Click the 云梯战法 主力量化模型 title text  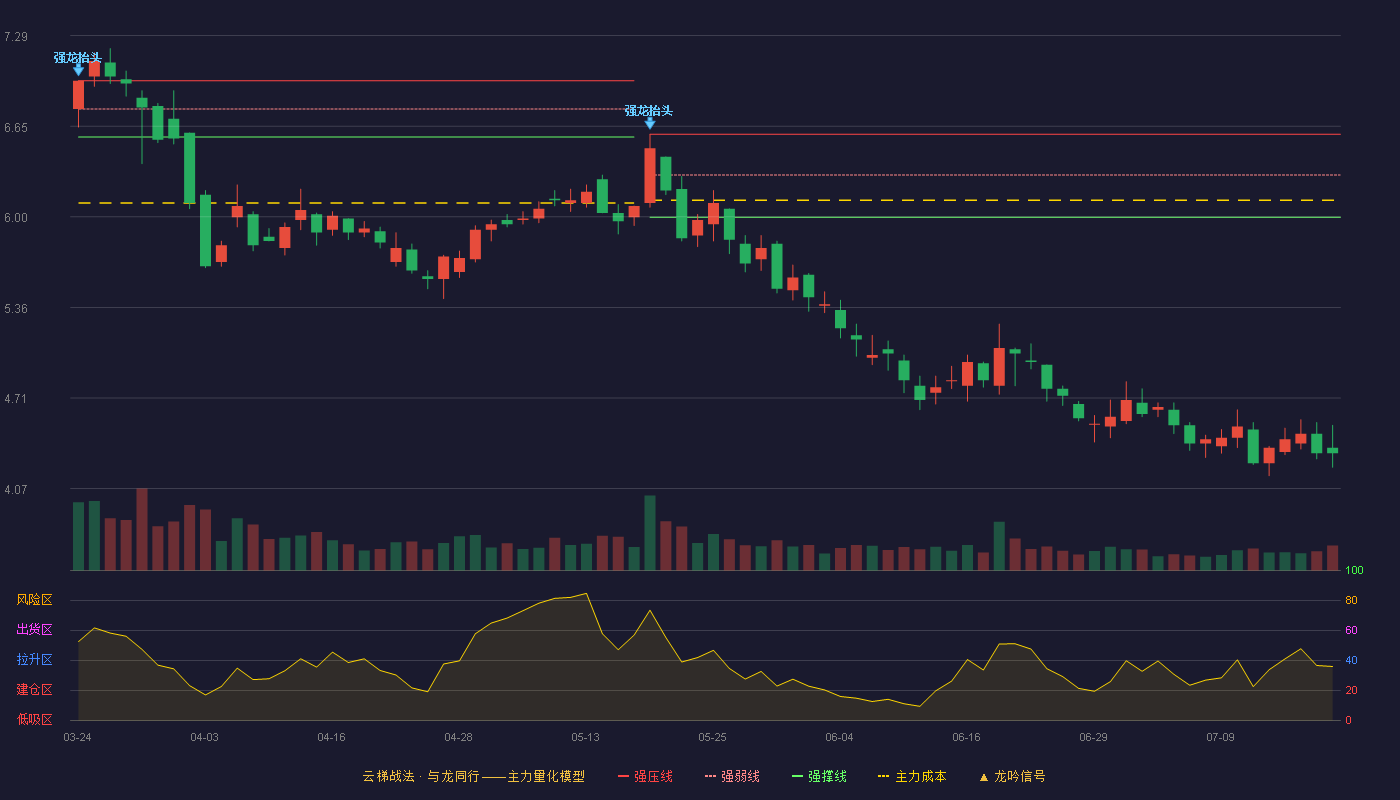point(473,776)
